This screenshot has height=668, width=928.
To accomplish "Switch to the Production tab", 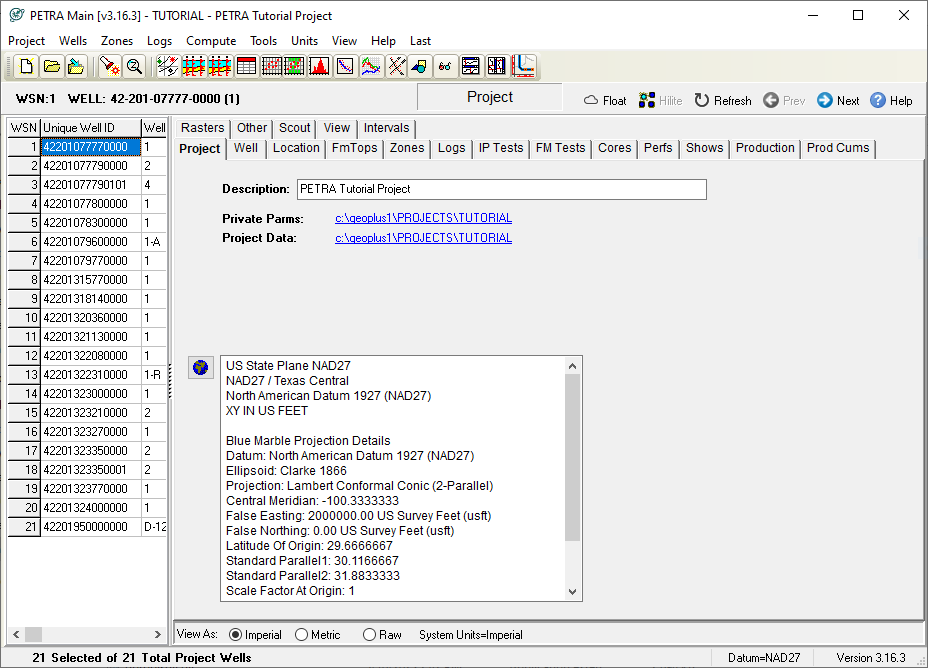I will pos(765,148).
